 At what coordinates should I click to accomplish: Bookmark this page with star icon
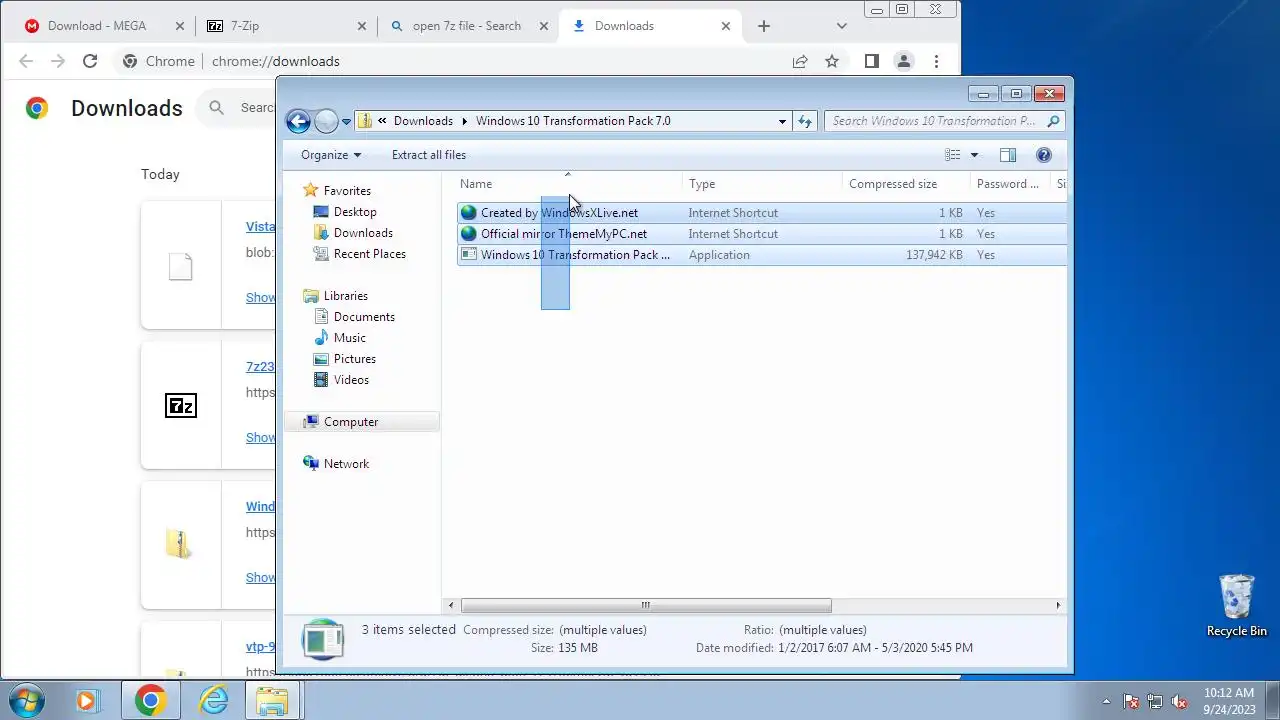pos(832,61)
